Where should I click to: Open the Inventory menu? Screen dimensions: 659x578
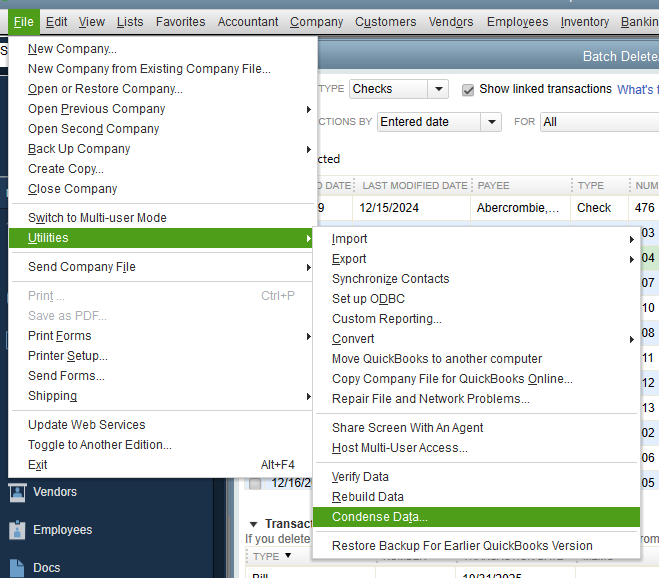(x=585, y=22)
